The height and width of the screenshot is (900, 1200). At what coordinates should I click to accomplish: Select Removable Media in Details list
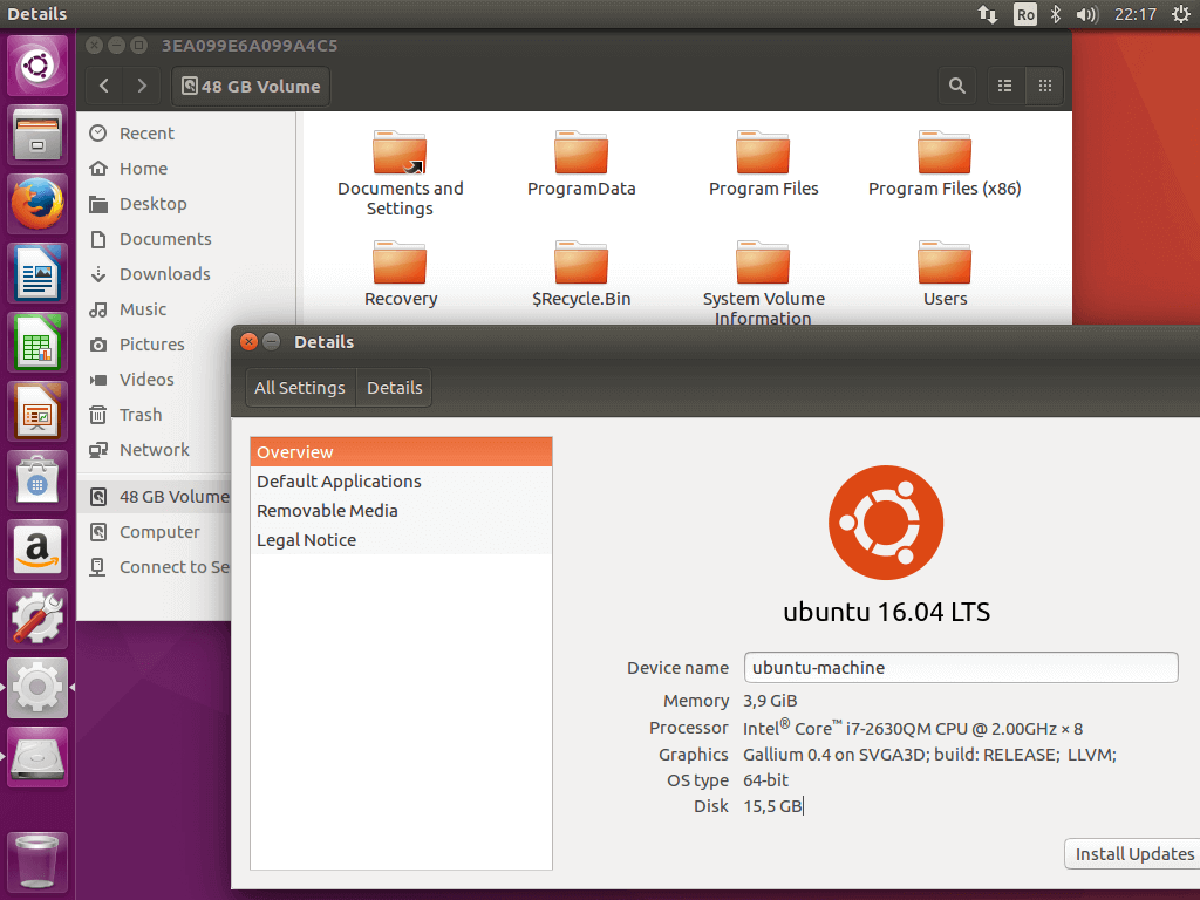click(x=401, y=510)
